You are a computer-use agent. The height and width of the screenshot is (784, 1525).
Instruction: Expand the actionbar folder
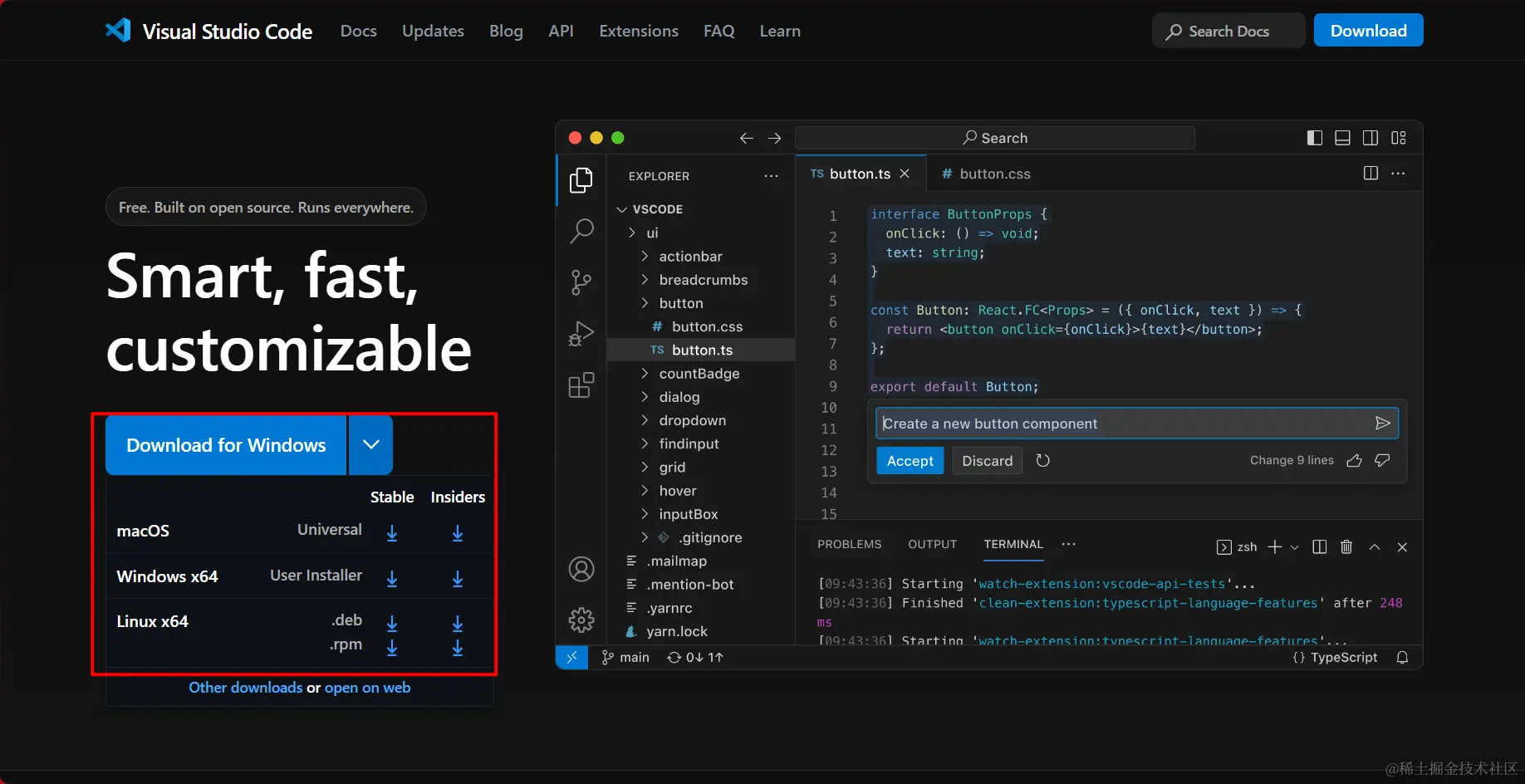681,257
